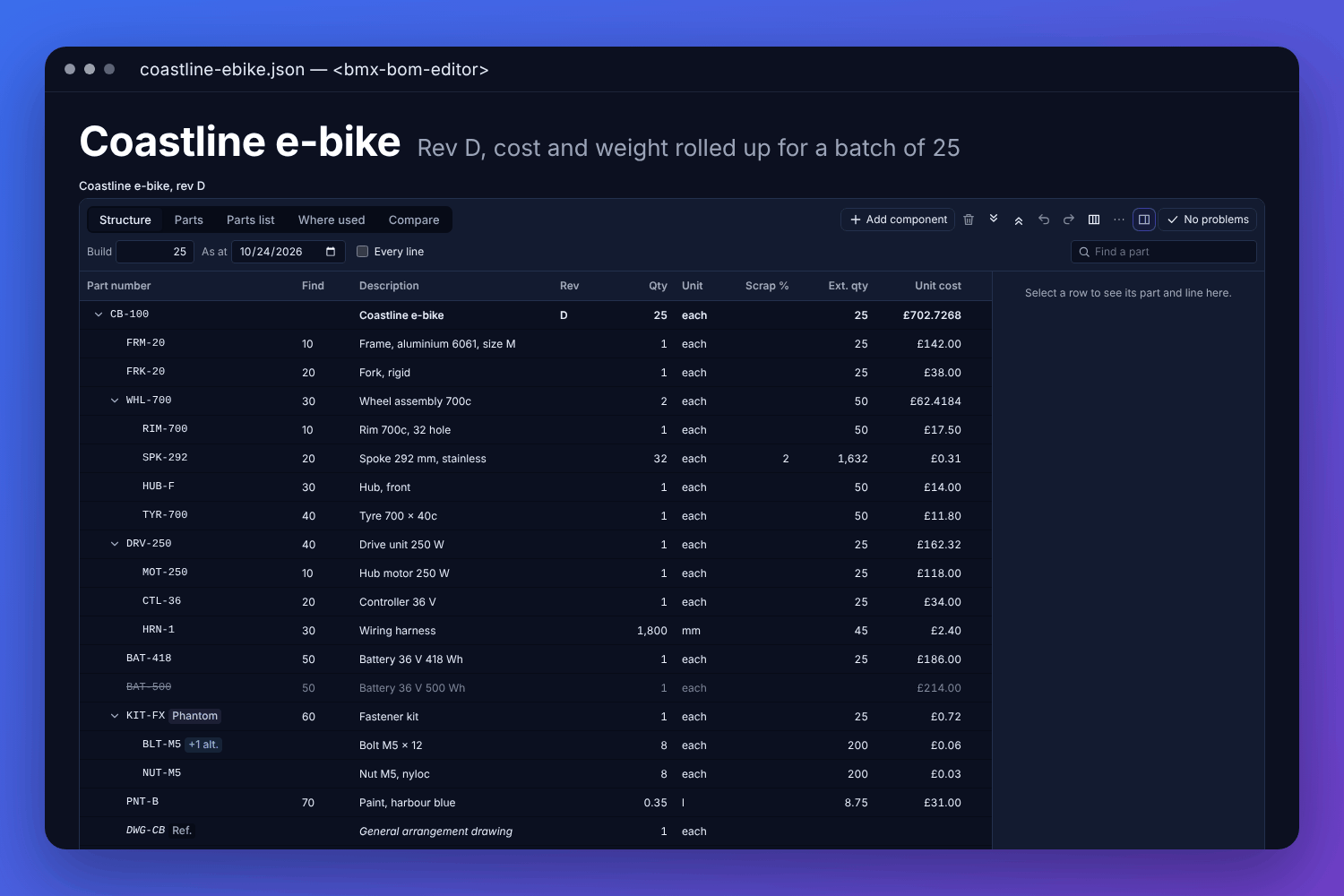The image size is (1344, 896).
Task: Switch to the Where used tab
Action: click(x=332, y=220)
